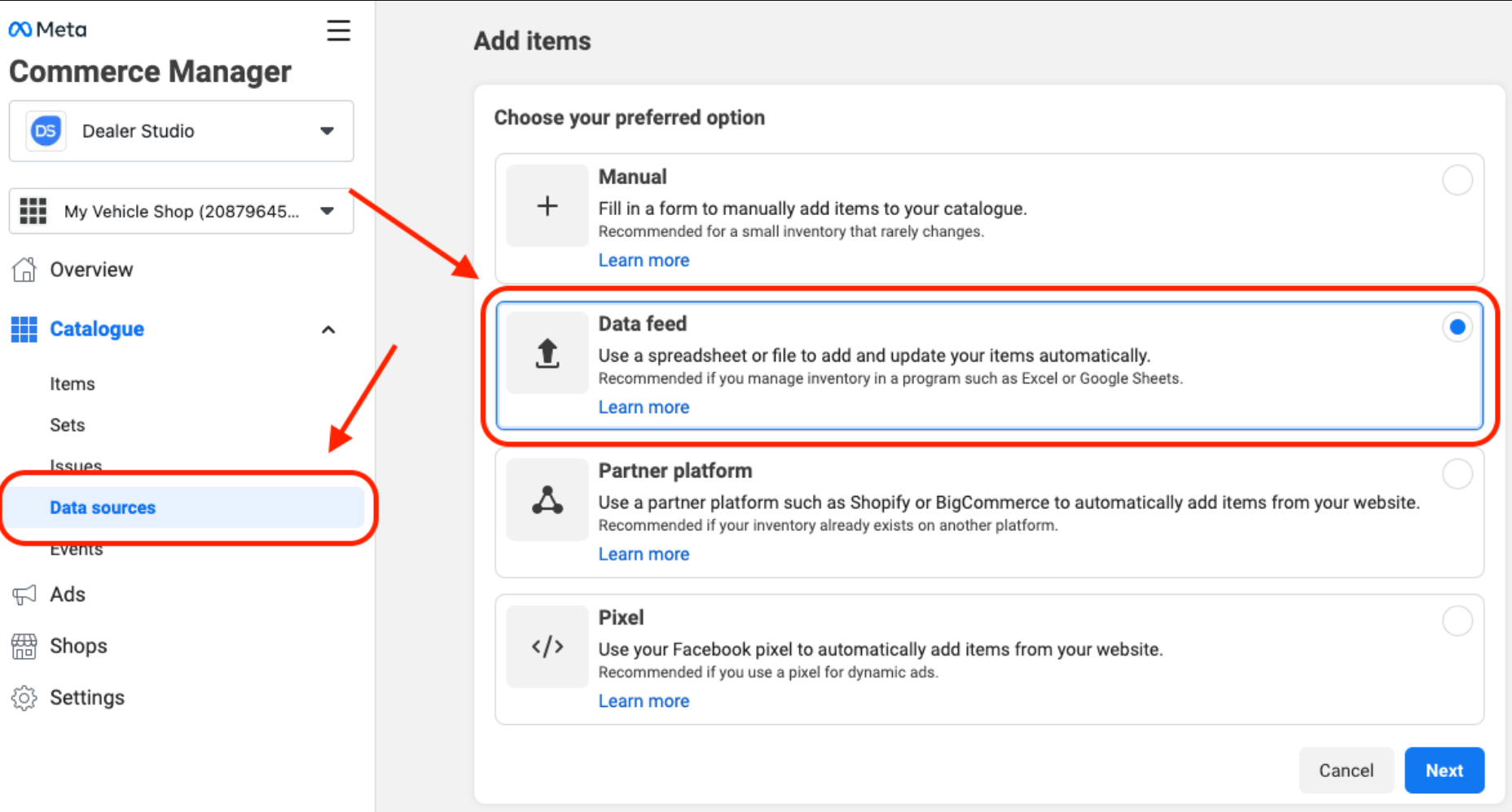Go to Overview in the sidebar
The image size is (1512, 812).
point(91,270)
